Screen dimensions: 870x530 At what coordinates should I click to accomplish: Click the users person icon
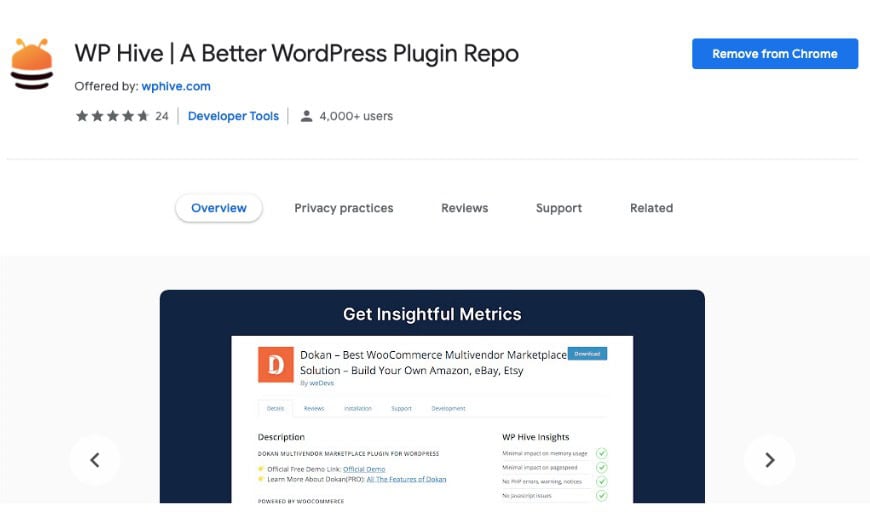tap(306, 116)
